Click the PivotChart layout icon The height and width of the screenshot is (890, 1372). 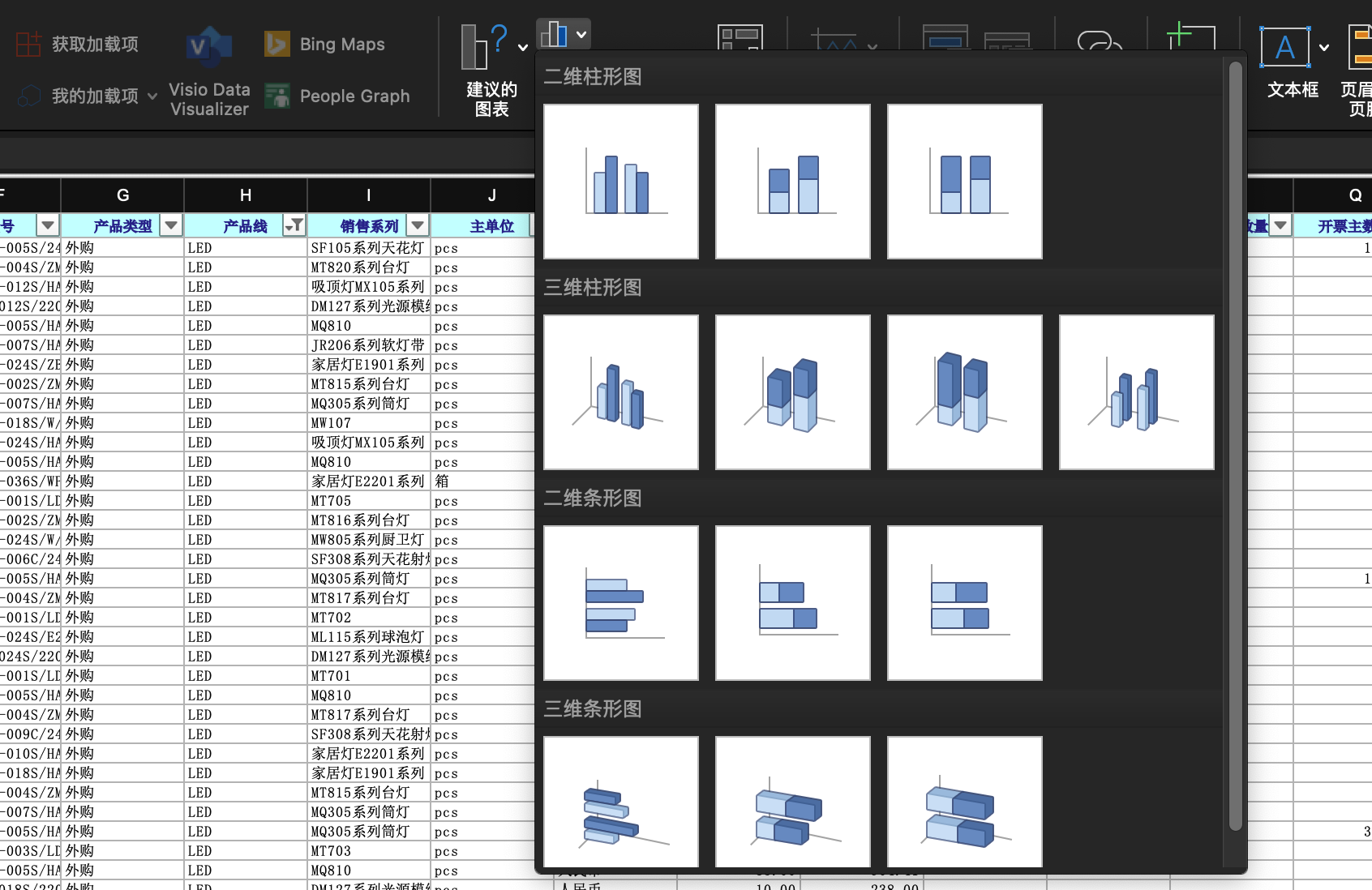tap(740, 37)
